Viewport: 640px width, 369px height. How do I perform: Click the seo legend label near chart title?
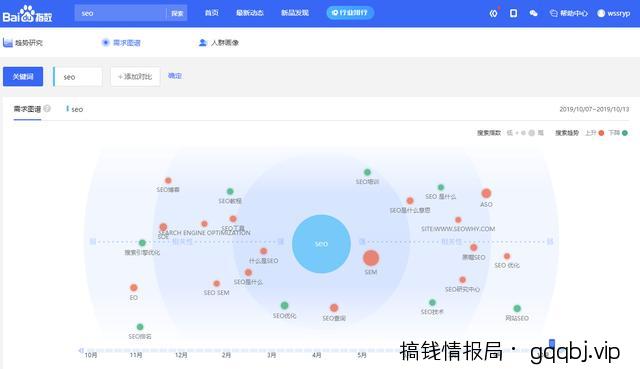75,109
